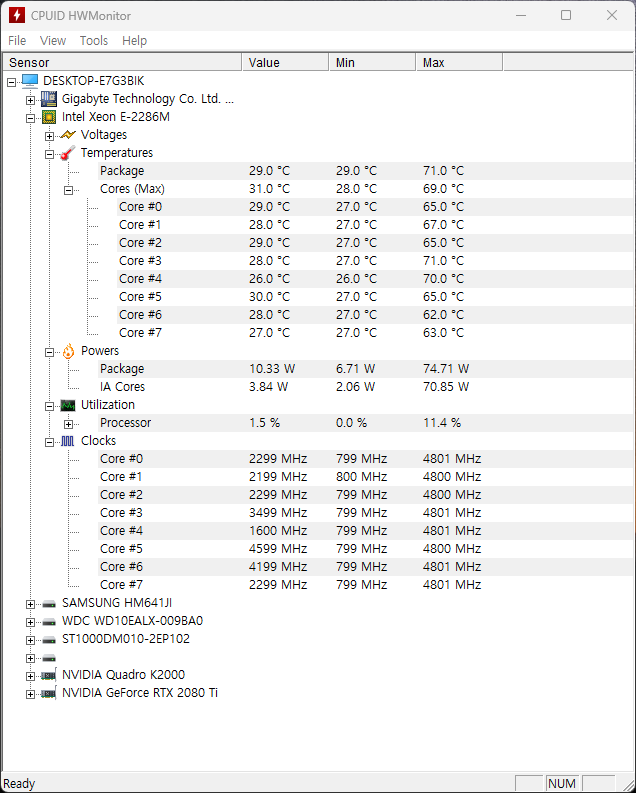Collapse the Temperatures section

pos(50,154)
